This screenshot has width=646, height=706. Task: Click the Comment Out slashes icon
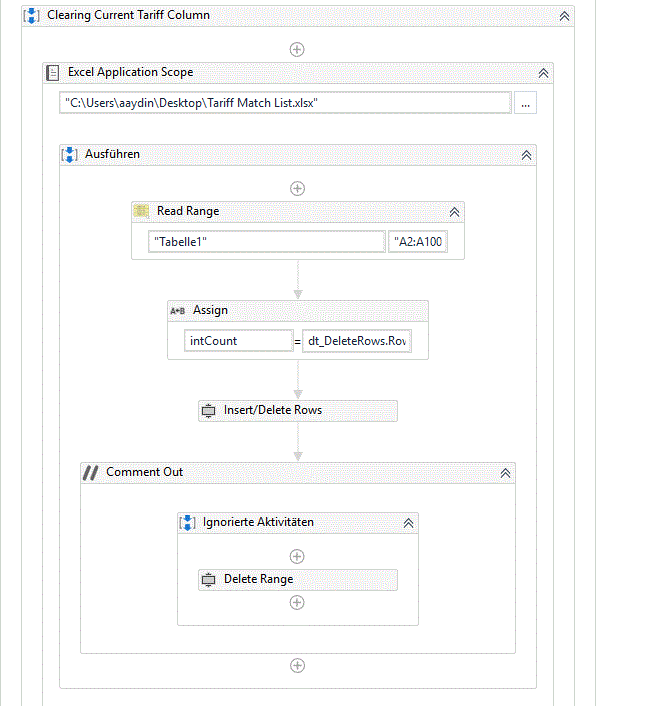(x=90, y=472)
